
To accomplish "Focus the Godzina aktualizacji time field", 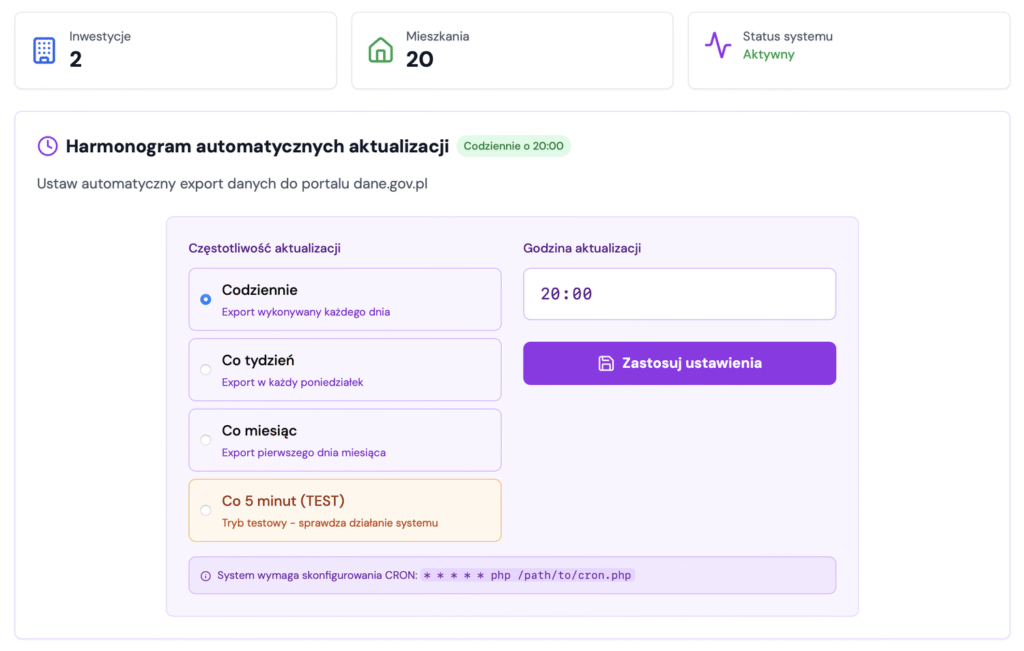I will click(x=679, y=294).
